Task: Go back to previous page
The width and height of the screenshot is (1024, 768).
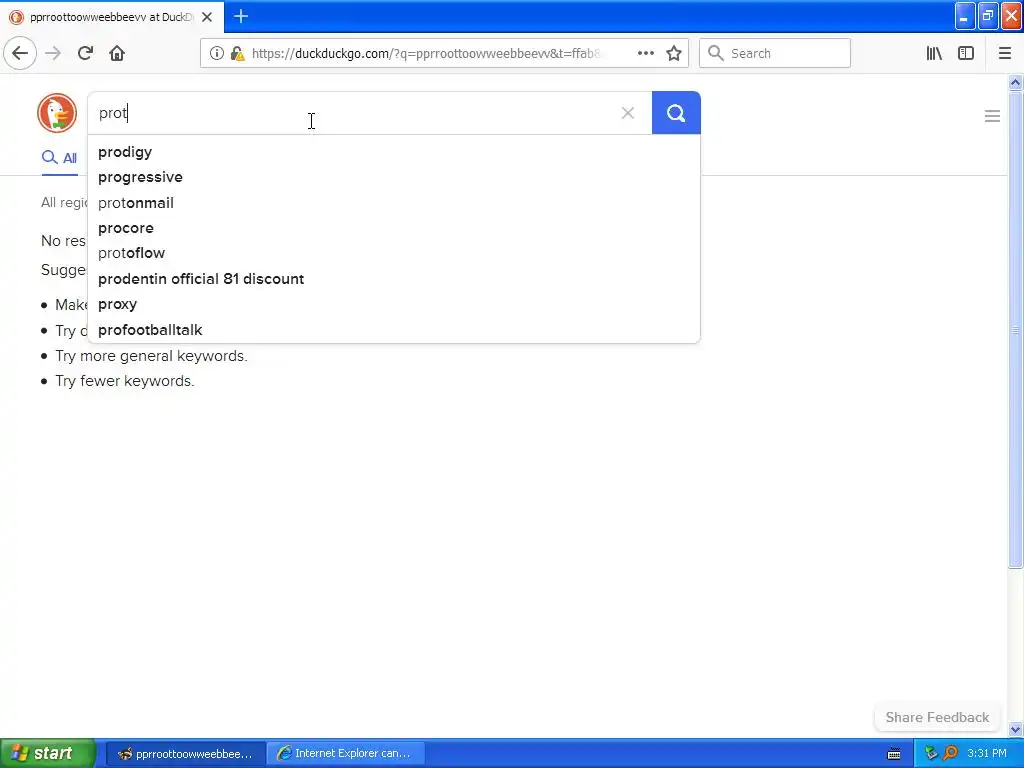Action: point(20,54)
